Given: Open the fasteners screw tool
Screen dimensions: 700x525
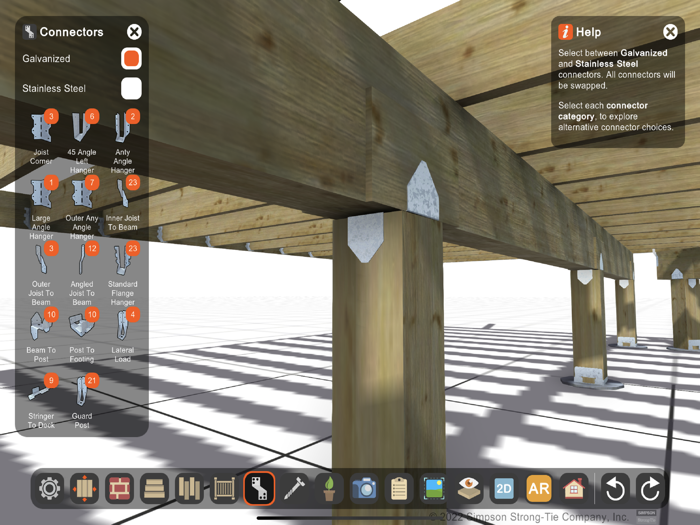Looking at the screenshot, I should [294, 488].
